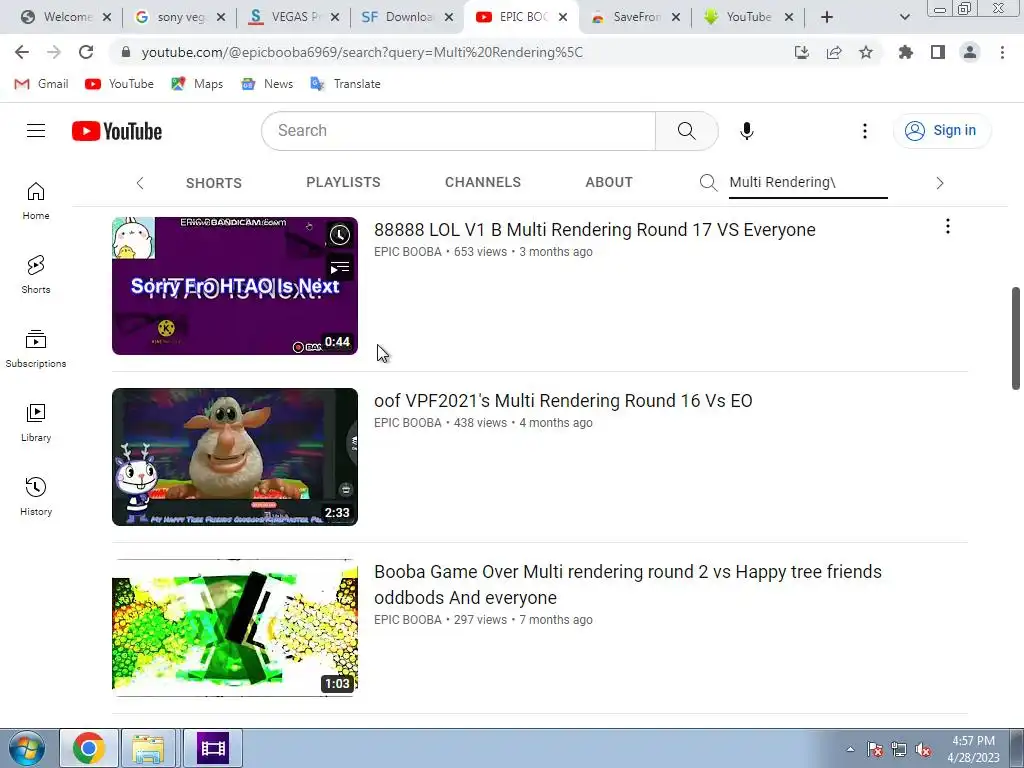Open Chrome three-dot menu
This screenshot has width=1024, height=768.
[x=1002, y=52]
